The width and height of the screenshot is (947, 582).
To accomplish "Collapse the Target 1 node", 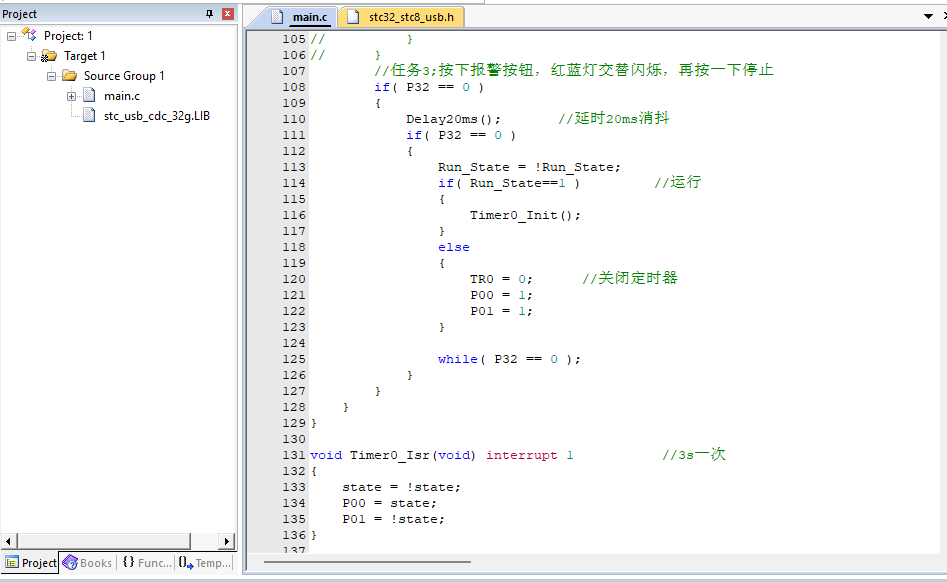I will (x=31, y=56).
